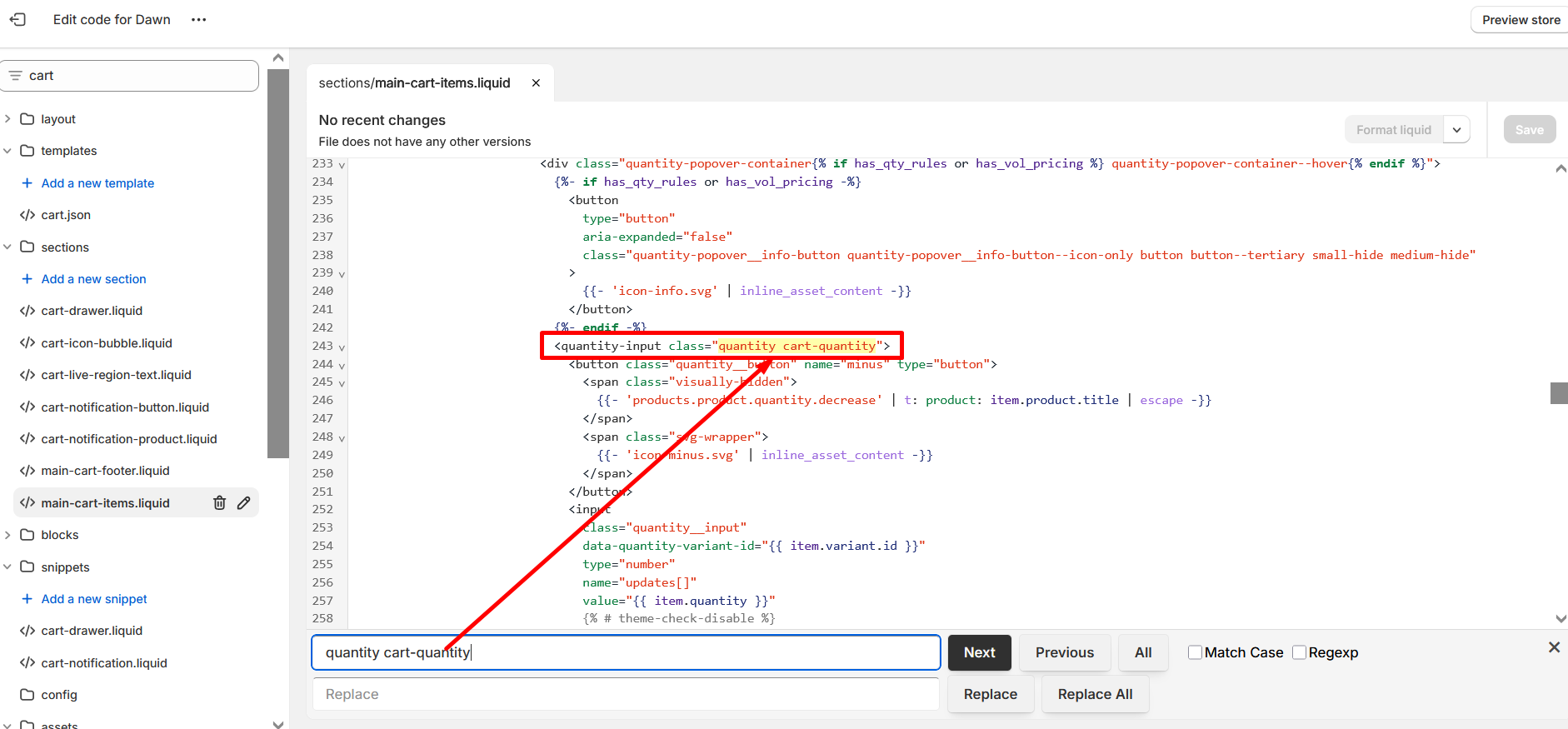The width and height of the screenshot is (1568, 729).
Task: Collapse the snippets folder chevron
Action: click(7, 567)
